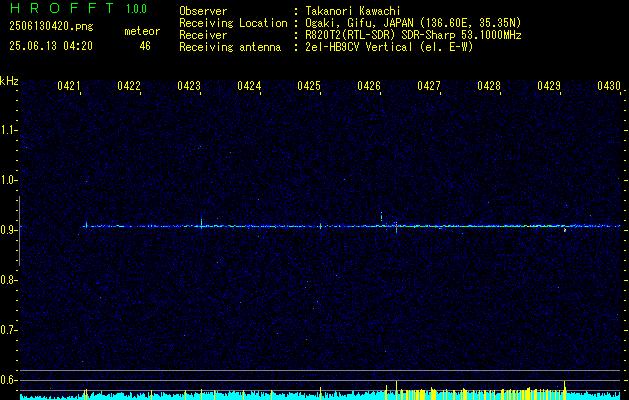Click the 0425 time label

[x=309, y=86]
